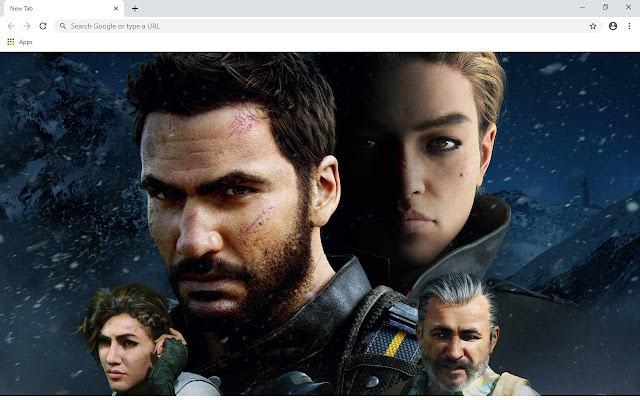Open the user profile avatar menu
The height and width of the screenshot is (400, 640).
pyautogui.click(x=613, y=26)
